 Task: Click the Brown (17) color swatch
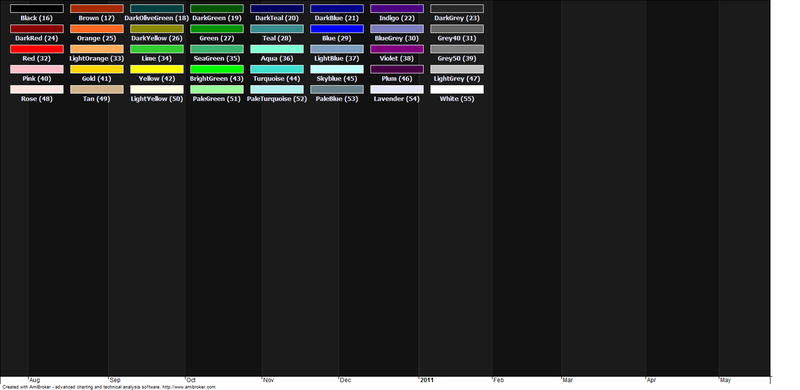pos(96,9)
